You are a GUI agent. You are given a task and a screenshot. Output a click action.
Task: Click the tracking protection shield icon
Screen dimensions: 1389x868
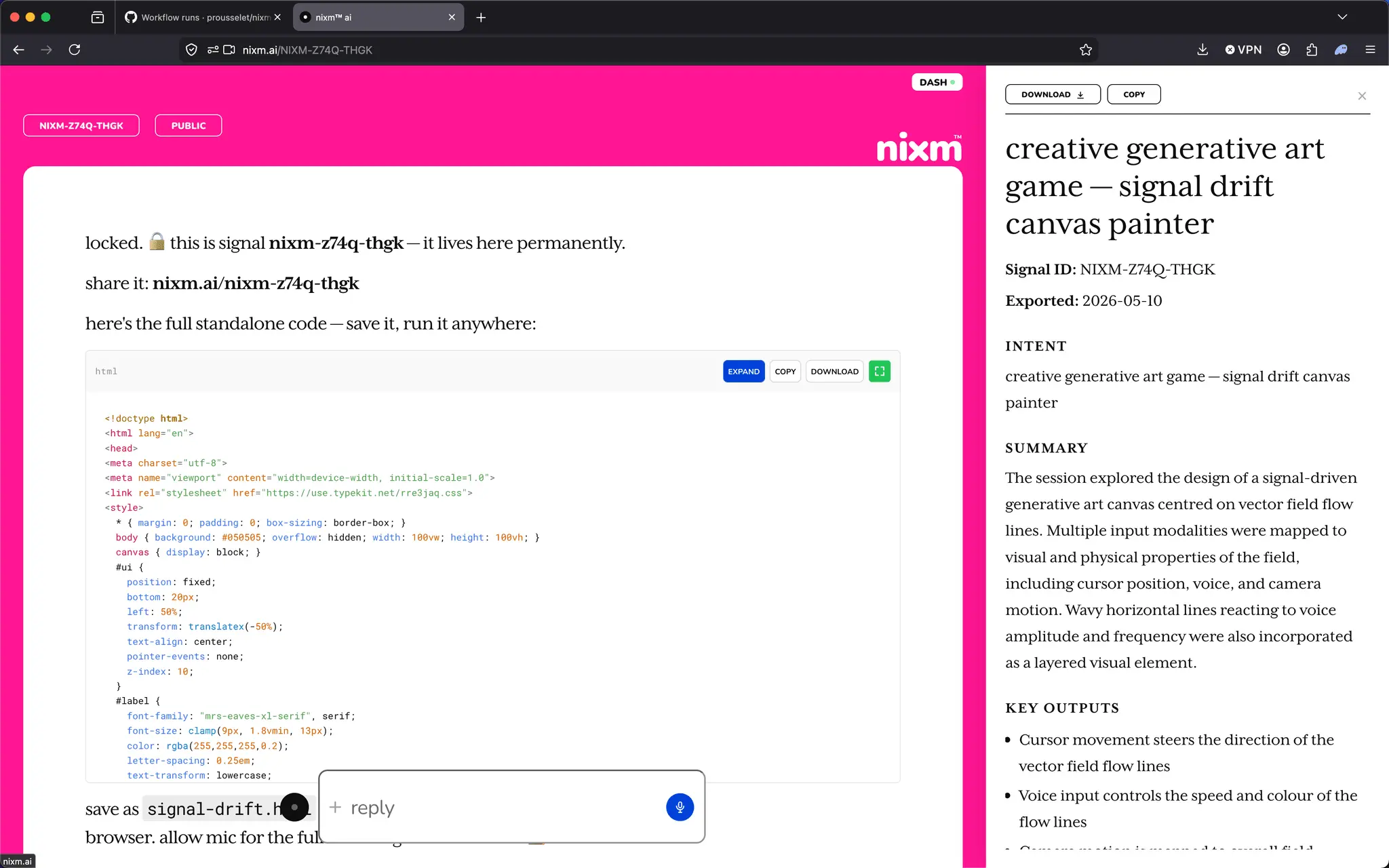pos(191,50)
